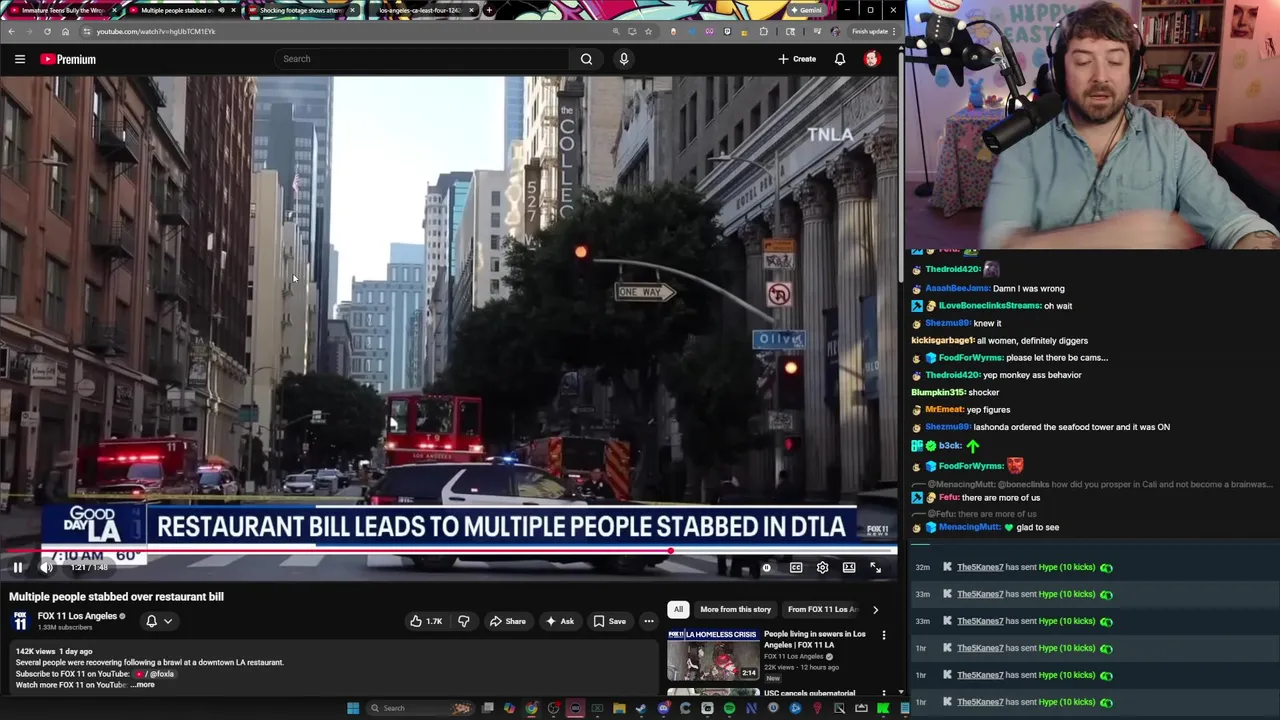
Task: Open more actions menu beside Save
Action: coord(649,621)
